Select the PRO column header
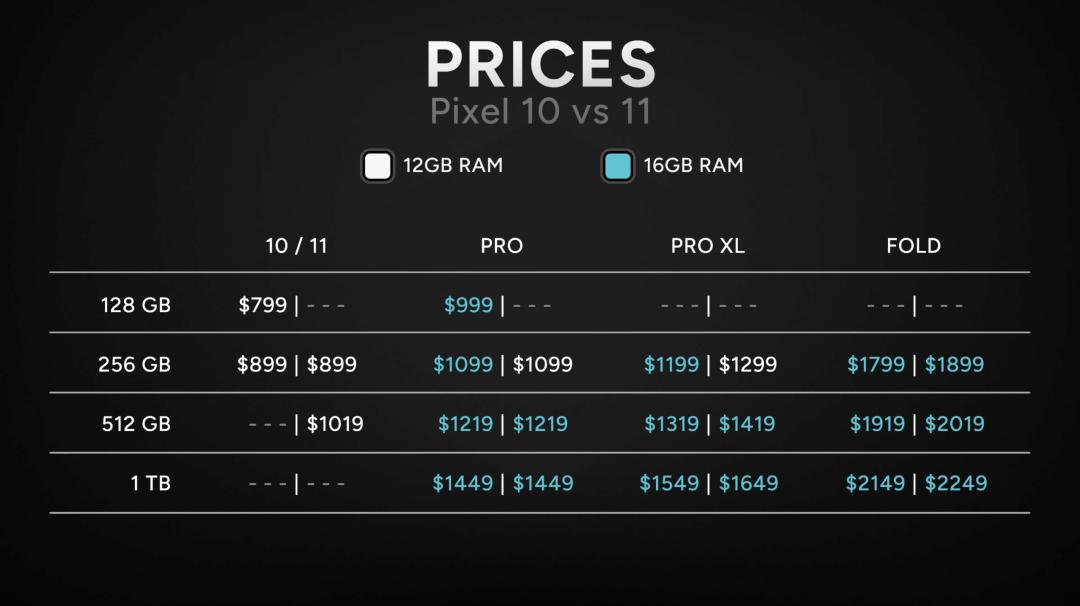Viewport: 1080px width, 606px height. pos(501,246)
